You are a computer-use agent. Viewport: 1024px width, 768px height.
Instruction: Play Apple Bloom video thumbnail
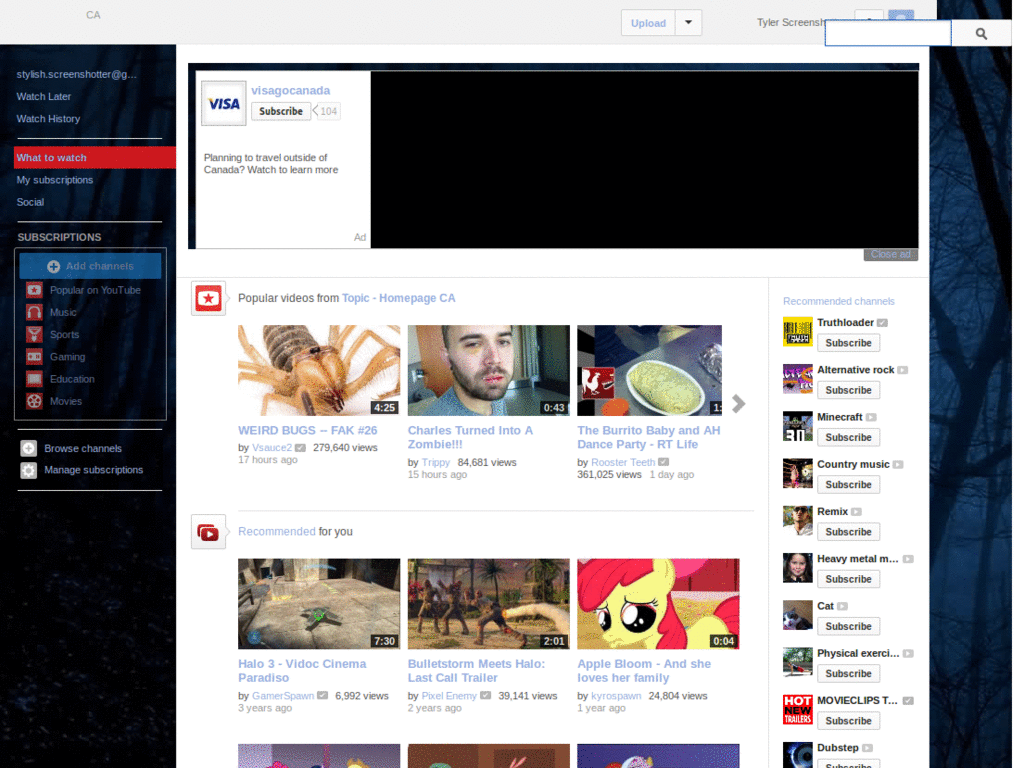point(658,603)
